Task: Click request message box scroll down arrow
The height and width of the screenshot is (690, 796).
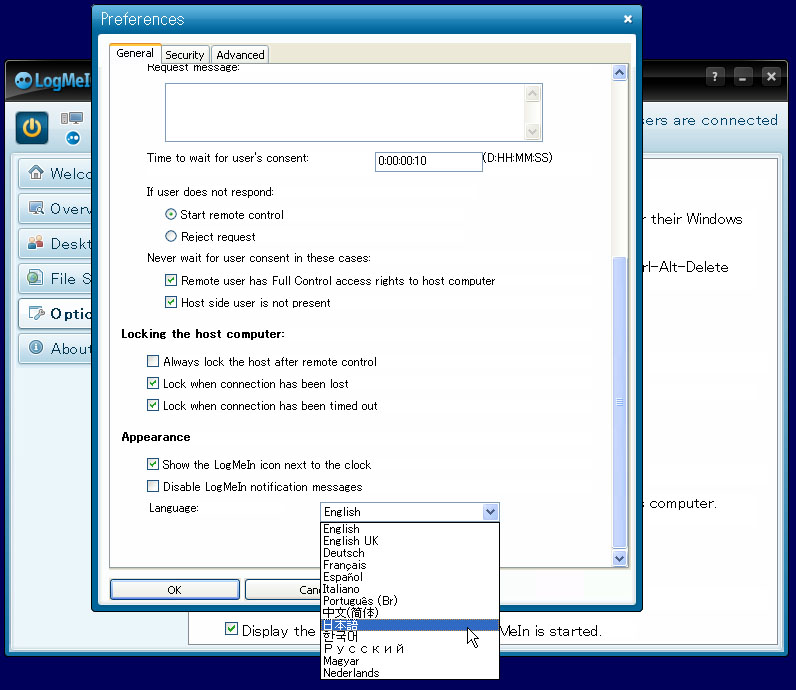Action: click(533, 132)
